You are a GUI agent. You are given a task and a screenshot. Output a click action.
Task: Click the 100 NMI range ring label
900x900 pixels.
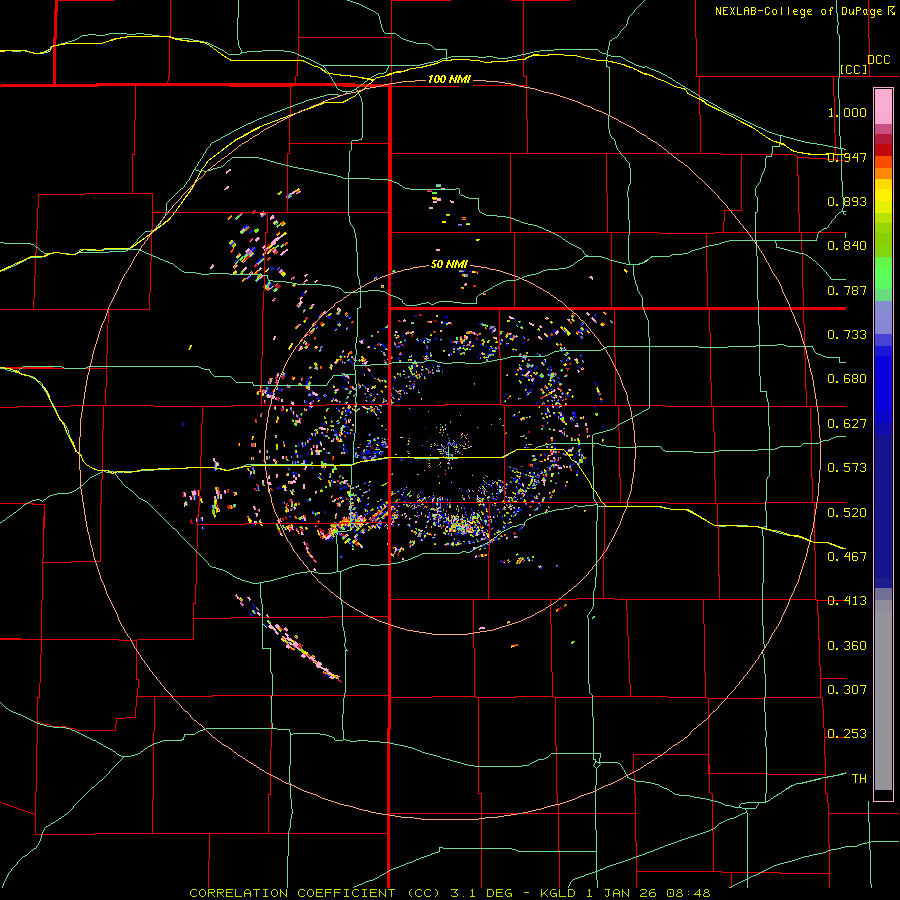(x=449, y=79)
